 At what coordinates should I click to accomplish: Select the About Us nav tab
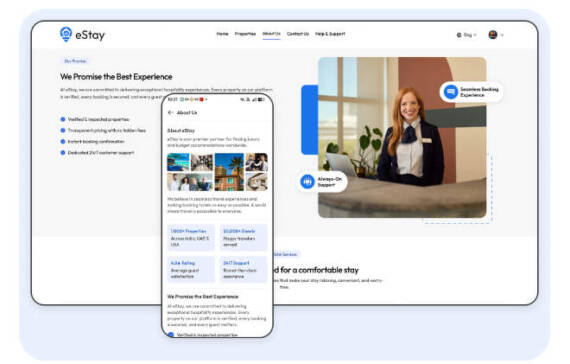(271, 34)
